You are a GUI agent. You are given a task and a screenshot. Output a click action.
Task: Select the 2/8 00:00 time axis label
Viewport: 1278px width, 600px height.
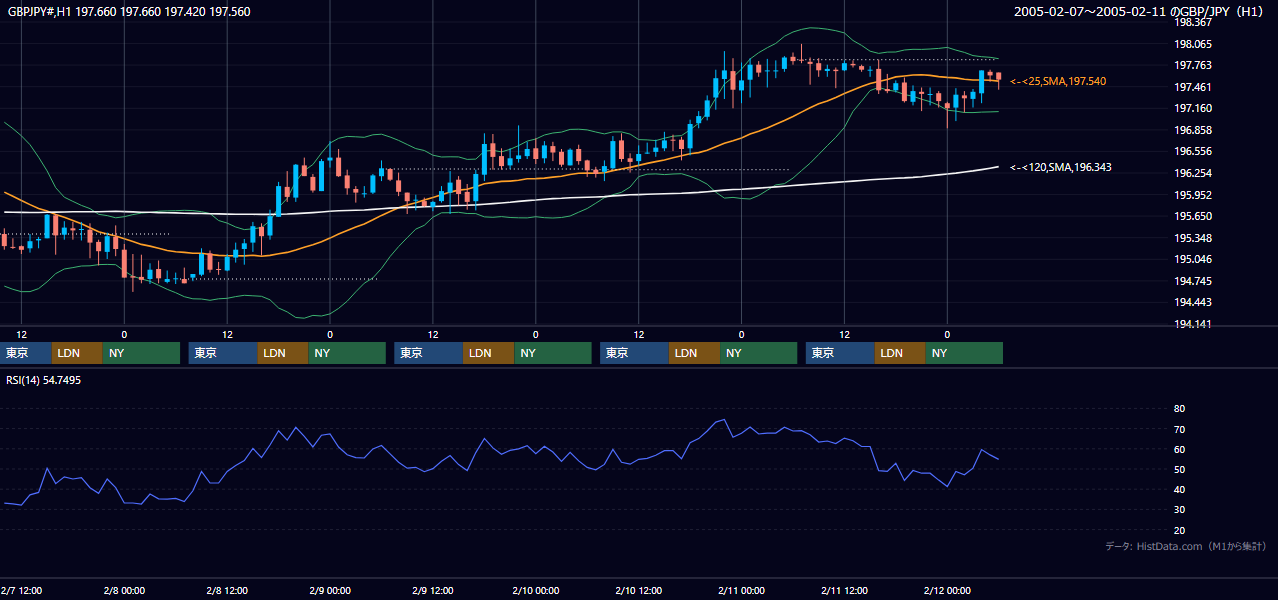point(124,590)
